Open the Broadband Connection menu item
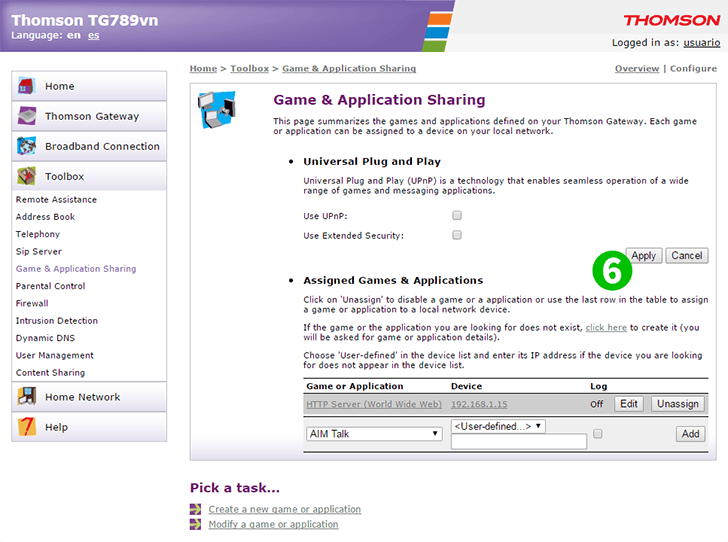The height and width of the screenshot is (542, 728). (89, 146)
